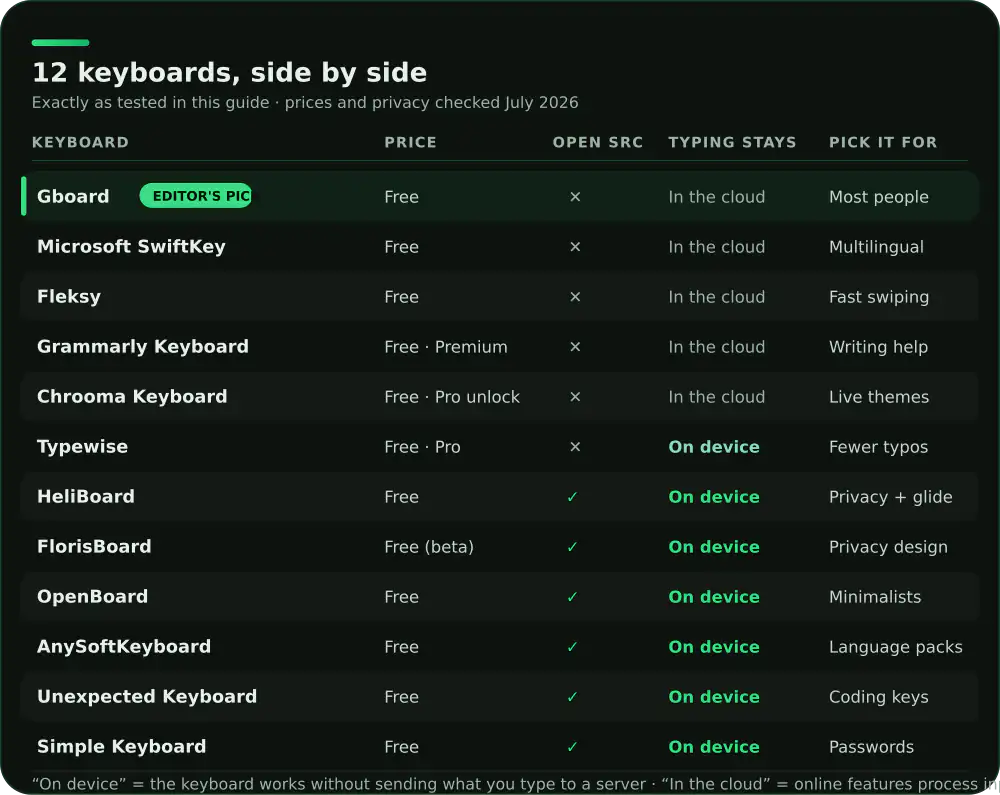
Task: Select the HeliBoard keyboard name
Action: pyautogui.click(x=86, y=497)
